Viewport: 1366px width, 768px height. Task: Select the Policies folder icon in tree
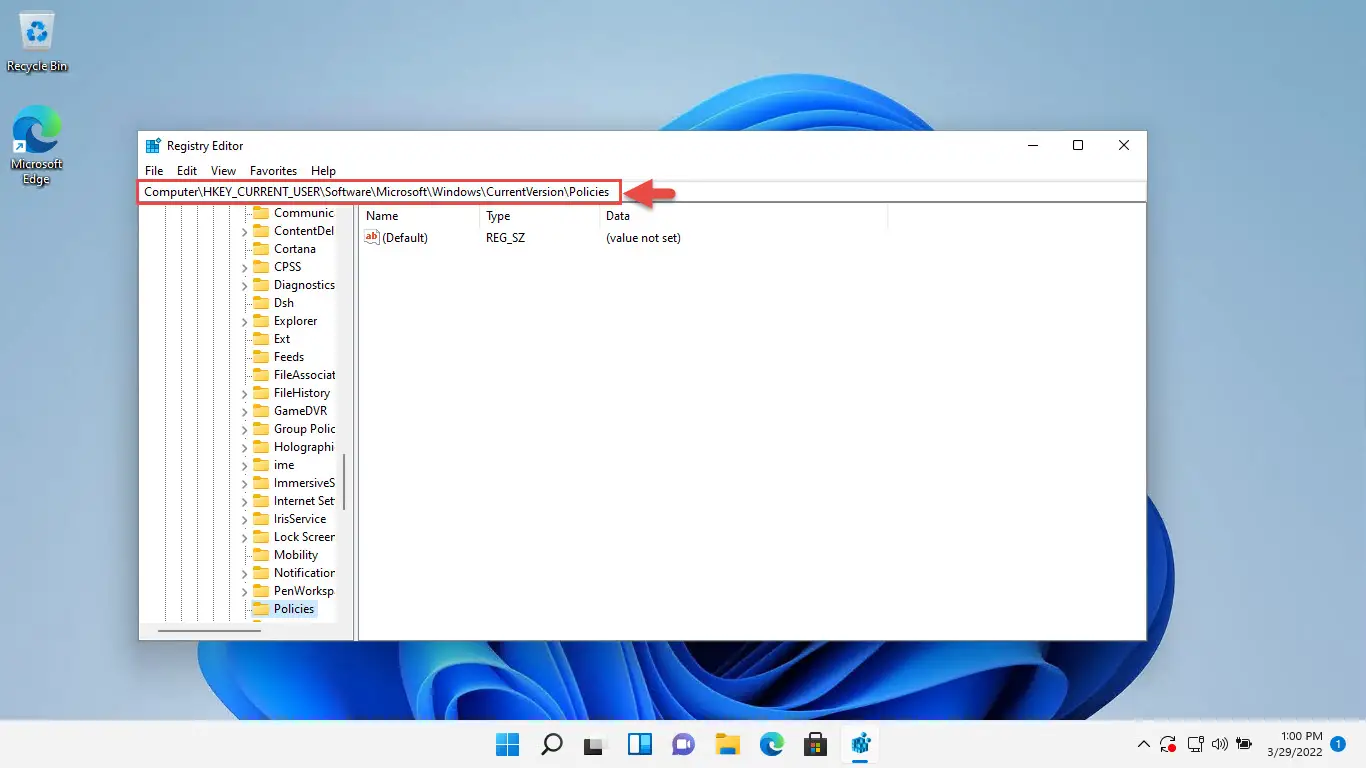click(x=261, y=608)
